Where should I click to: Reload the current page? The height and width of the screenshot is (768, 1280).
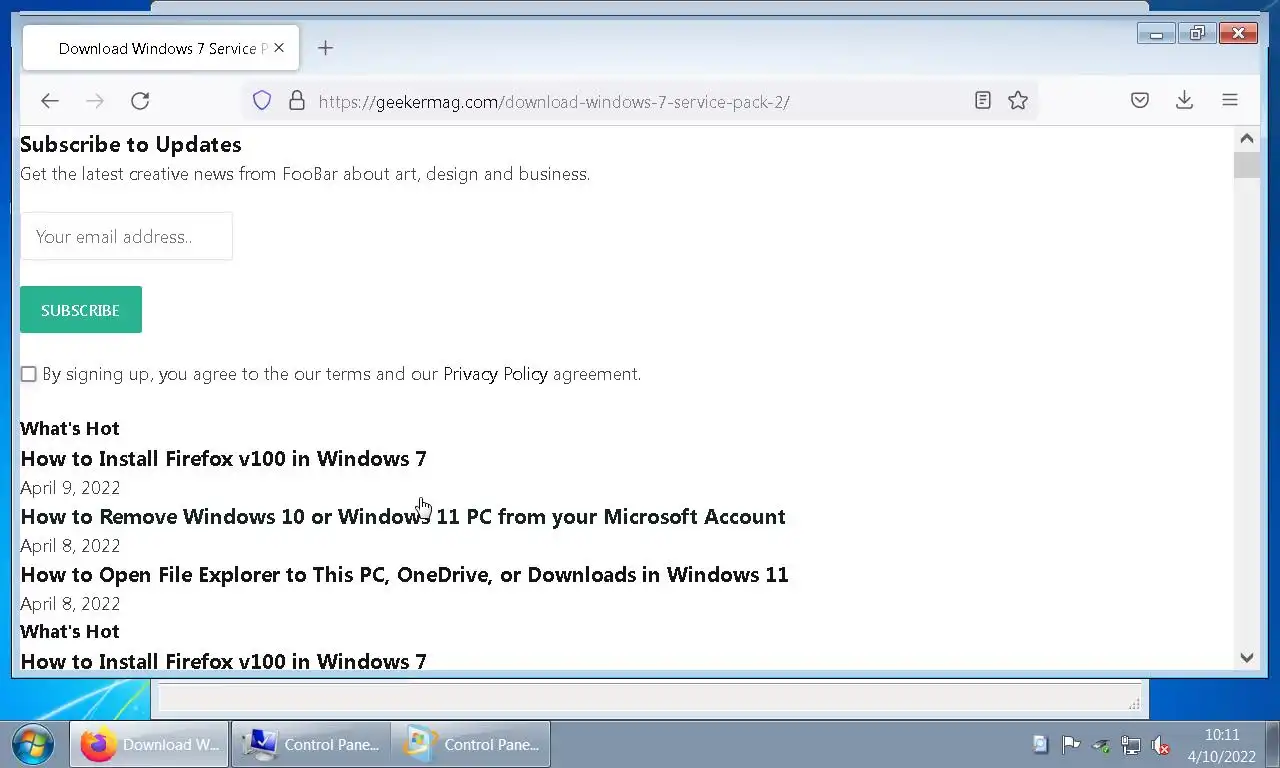[140, 101]
